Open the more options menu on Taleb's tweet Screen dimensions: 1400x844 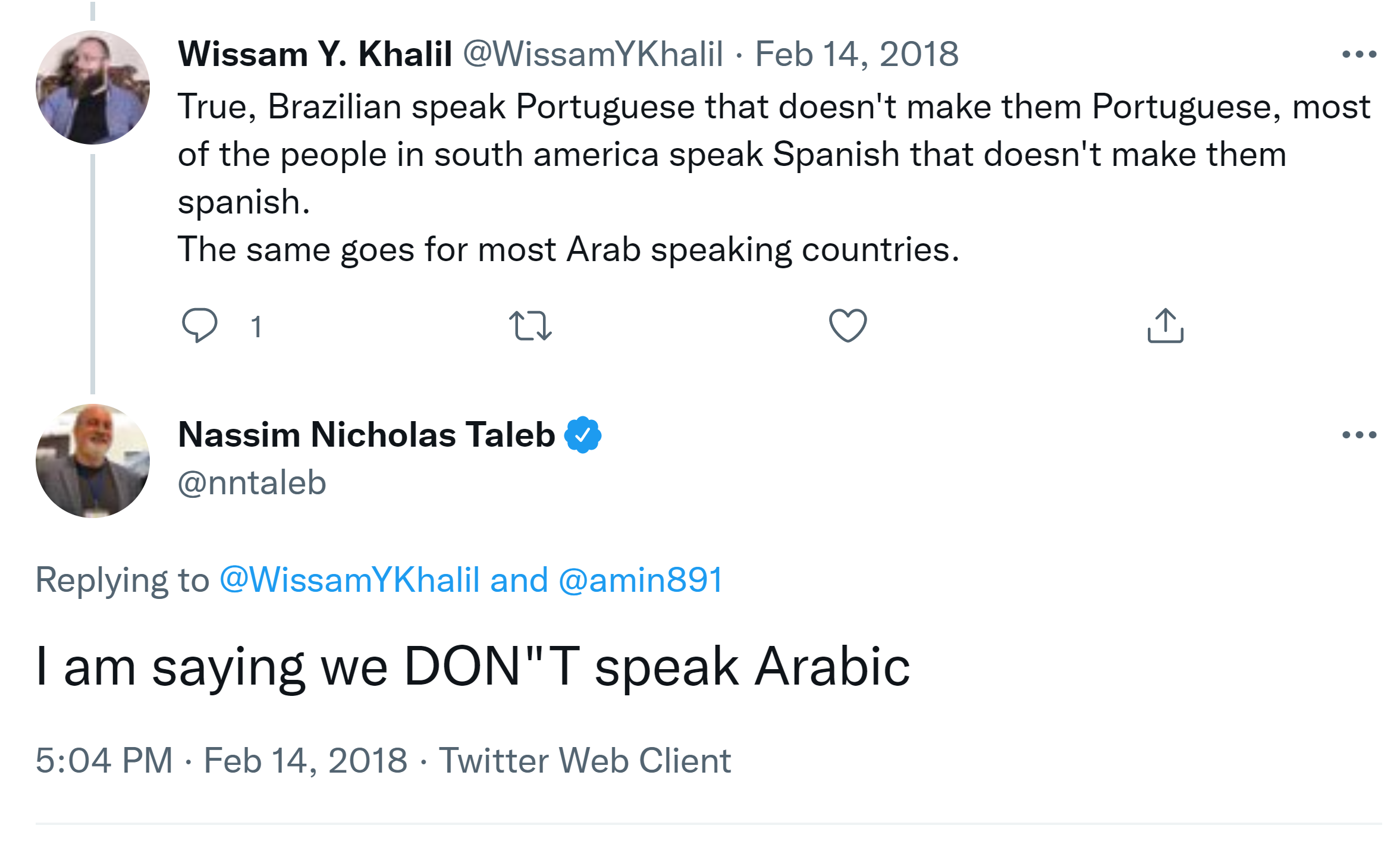point(1359,435)
